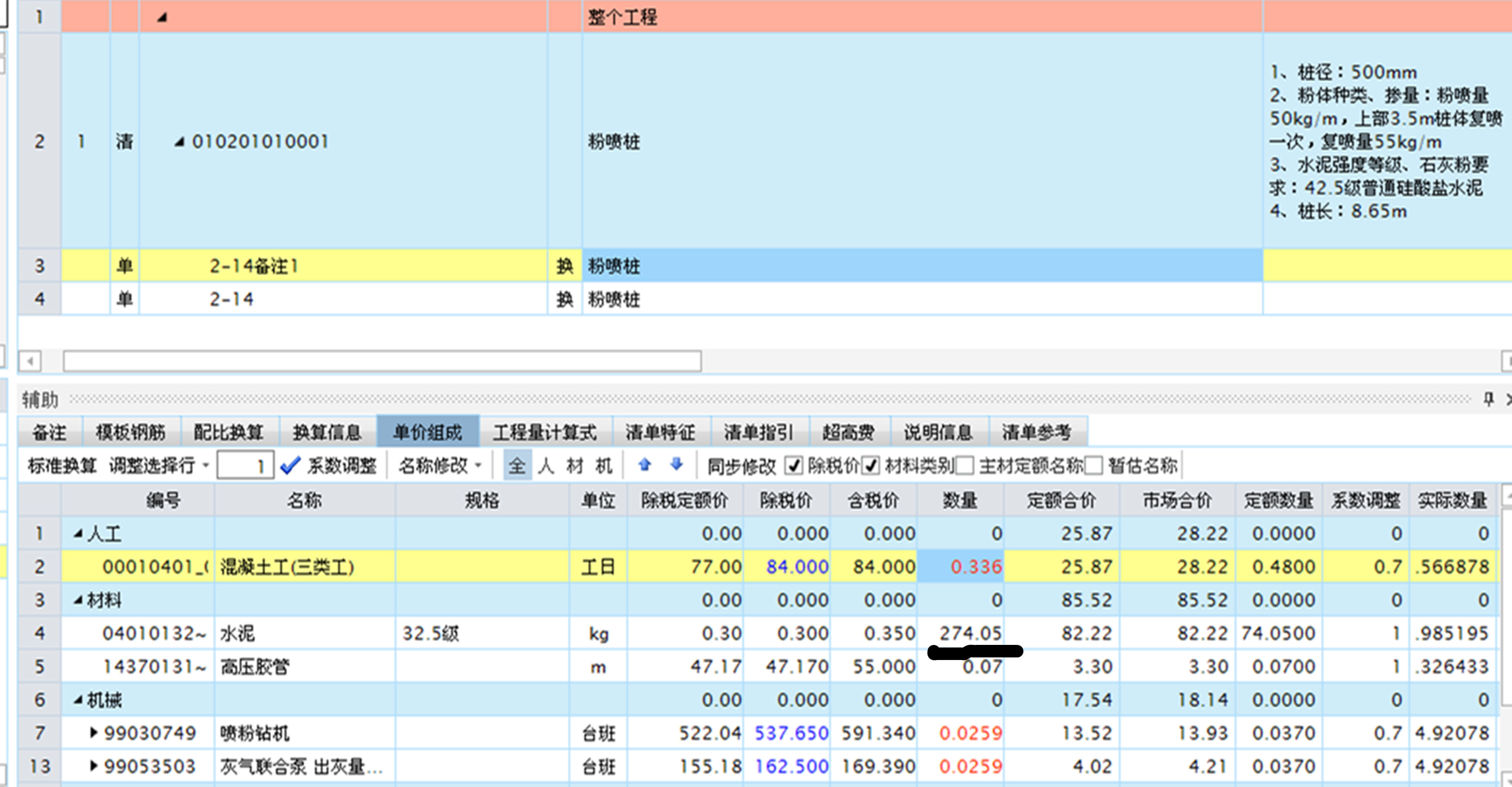The image size is (1512, 787).
Task: Move the resource row down with the blue down arrow
Action: [x=677, y=465]
